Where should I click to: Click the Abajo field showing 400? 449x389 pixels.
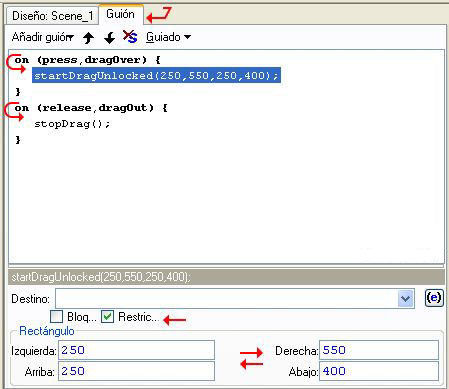(x=379, y=371)
